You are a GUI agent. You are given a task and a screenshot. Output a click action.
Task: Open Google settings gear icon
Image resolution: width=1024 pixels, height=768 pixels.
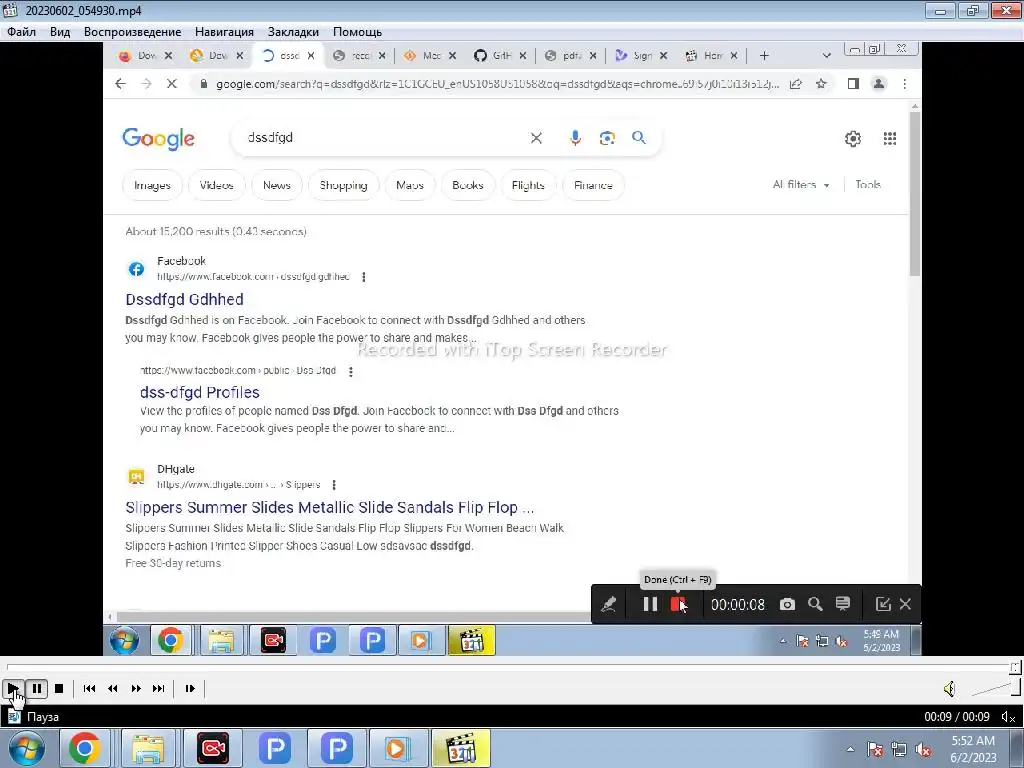click(x=853, y=138)
